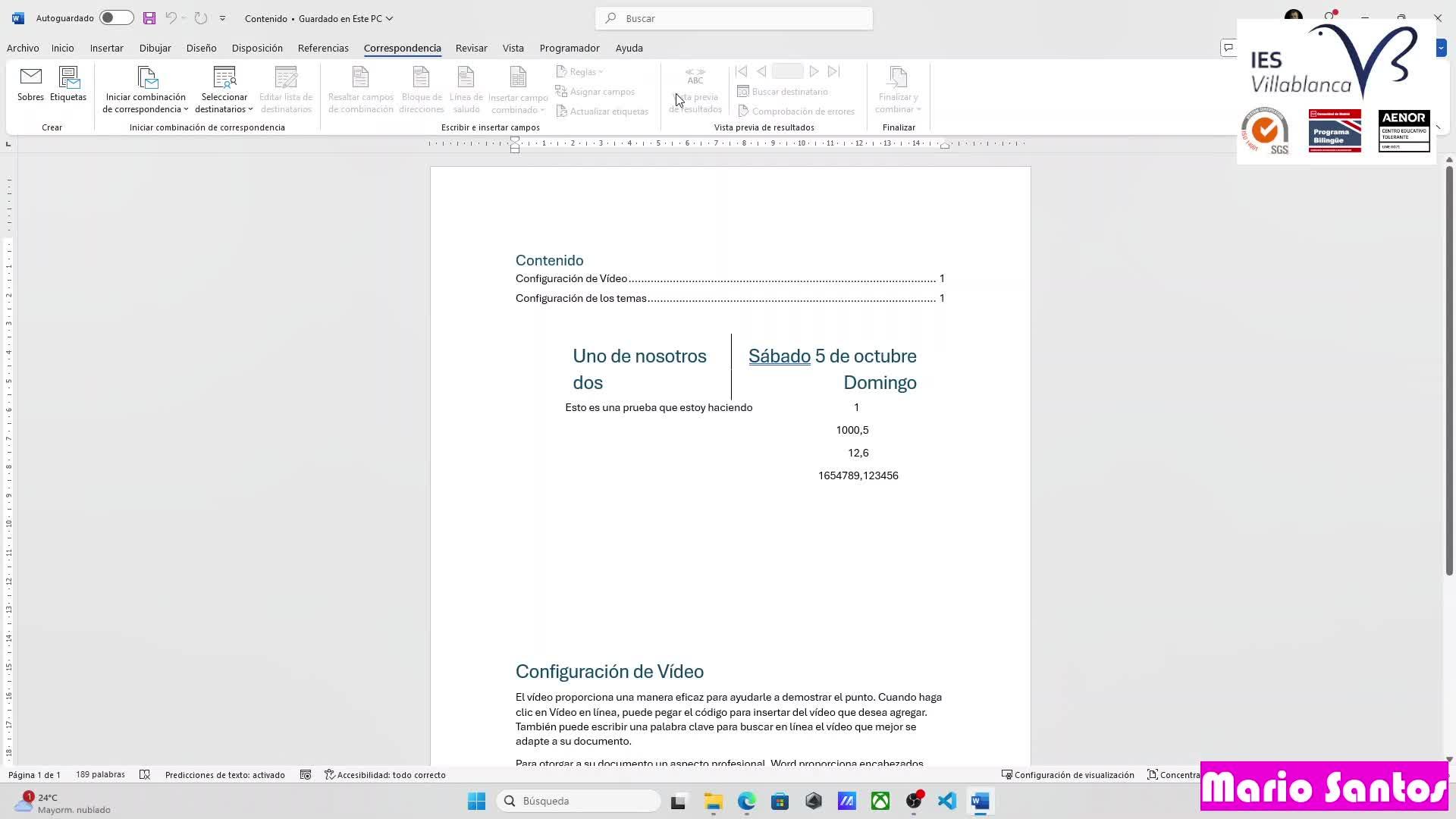Open the Quick Access Toolbar customize arrow
The width and height of the screenshot is (1456, 819).
(222, 18)
